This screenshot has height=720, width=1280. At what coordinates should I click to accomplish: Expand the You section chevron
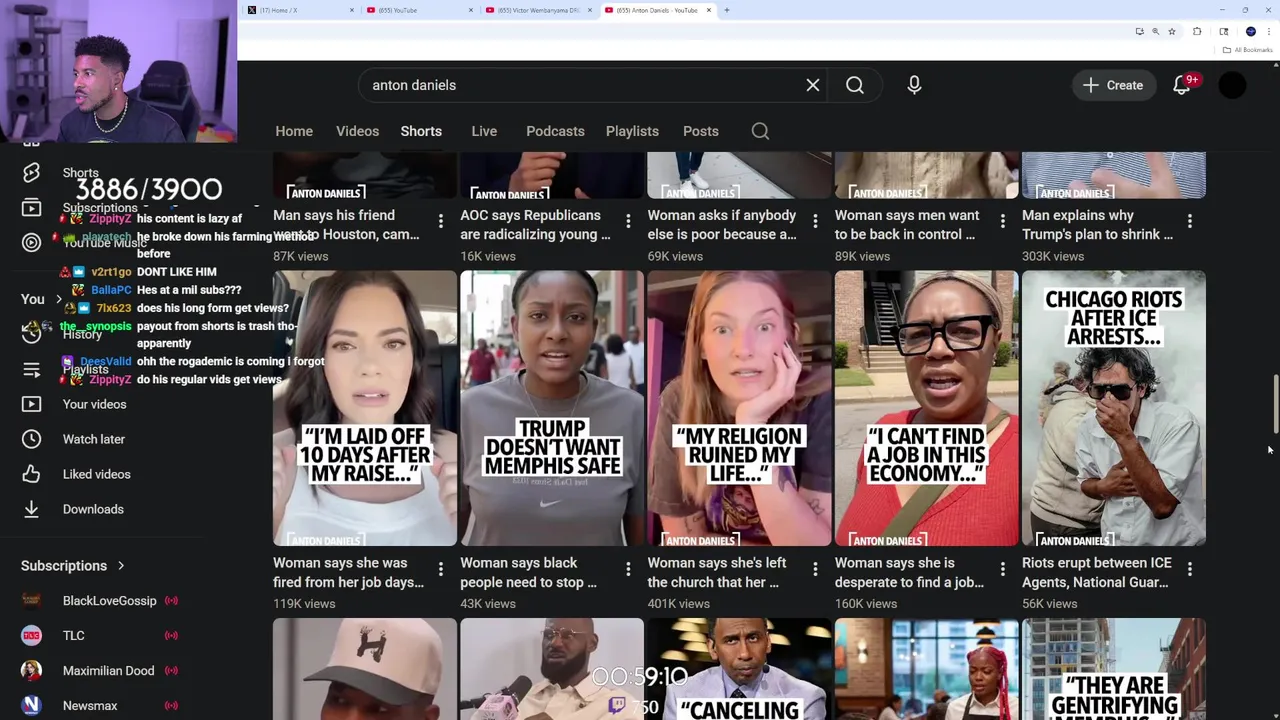click(x=58, y=299)
